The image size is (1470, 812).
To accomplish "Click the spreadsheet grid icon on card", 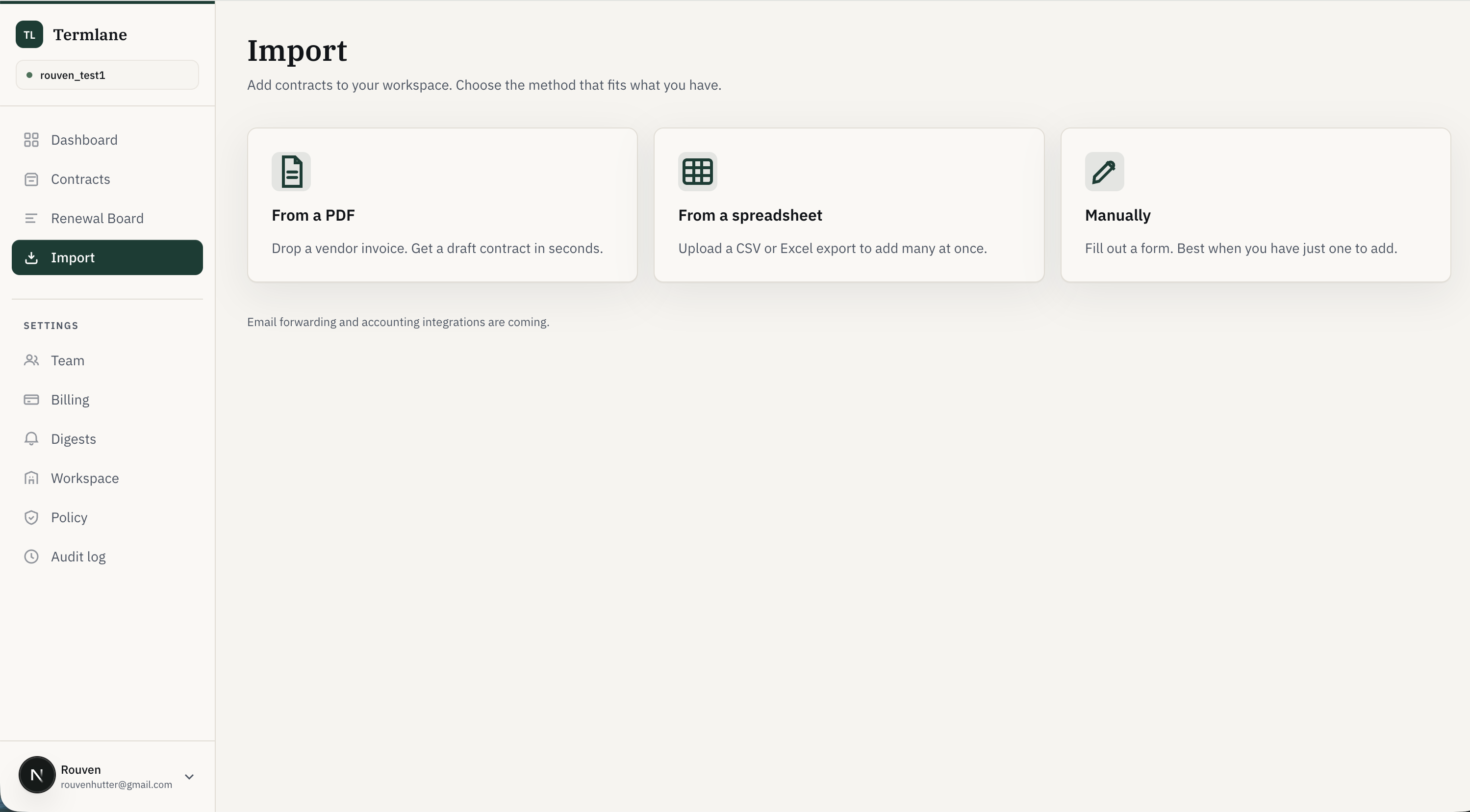I will point(697,171).
